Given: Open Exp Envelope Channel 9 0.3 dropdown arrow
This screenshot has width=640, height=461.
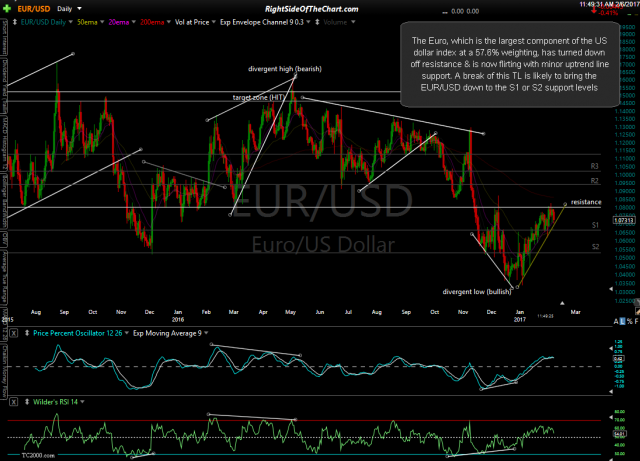Looking at the screenshot, I should click(308, 22).
